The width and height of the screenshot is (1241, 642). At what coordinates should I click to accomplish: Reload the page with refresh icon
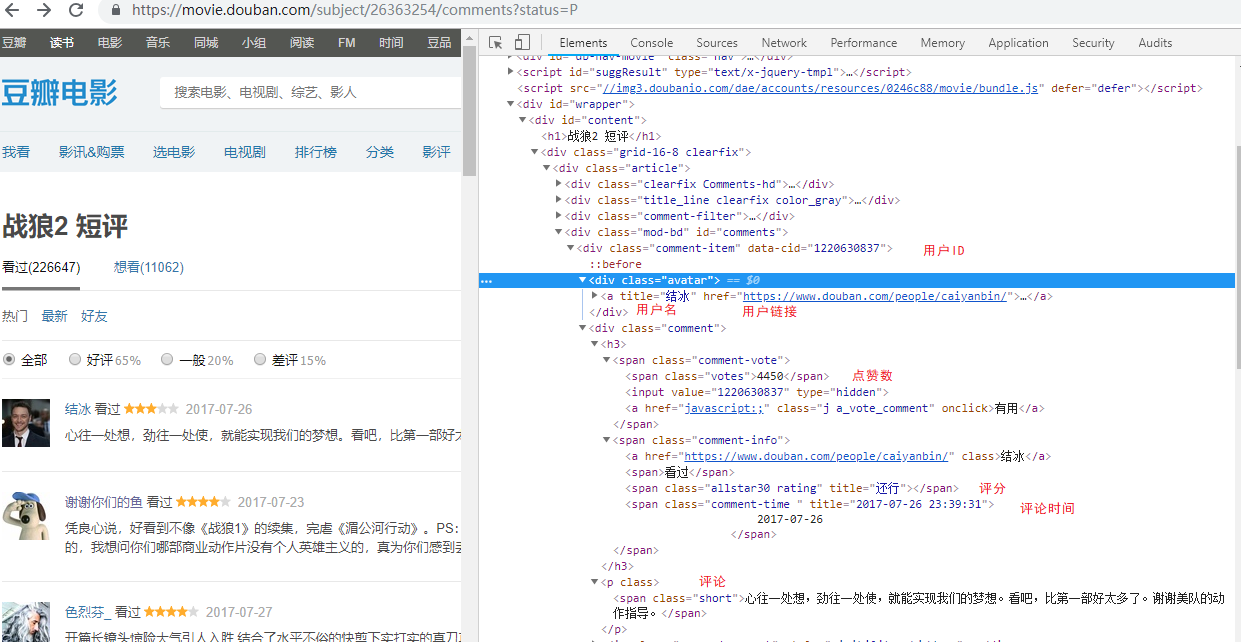[x=76, y=10]
